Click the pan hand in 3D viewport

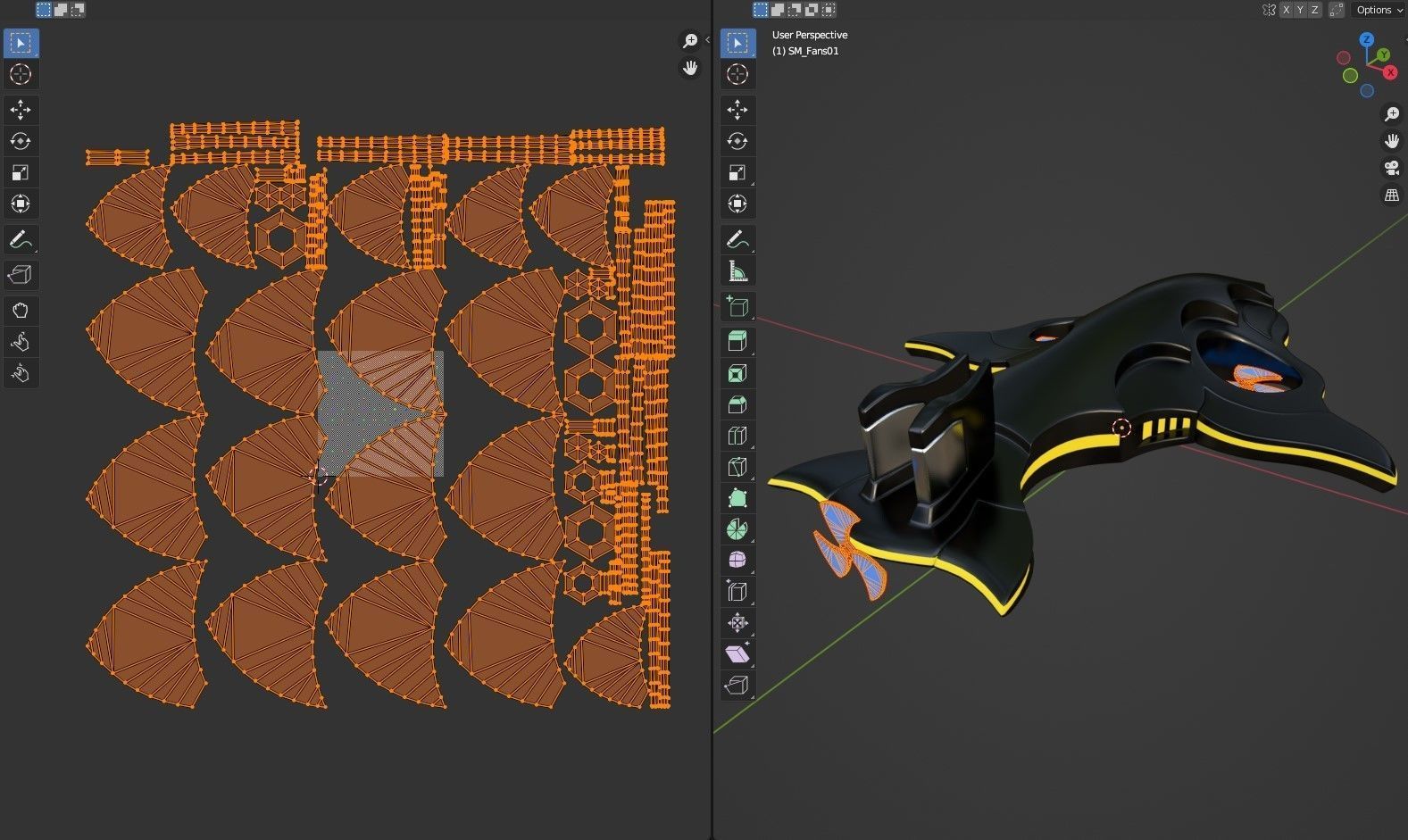1392,140
